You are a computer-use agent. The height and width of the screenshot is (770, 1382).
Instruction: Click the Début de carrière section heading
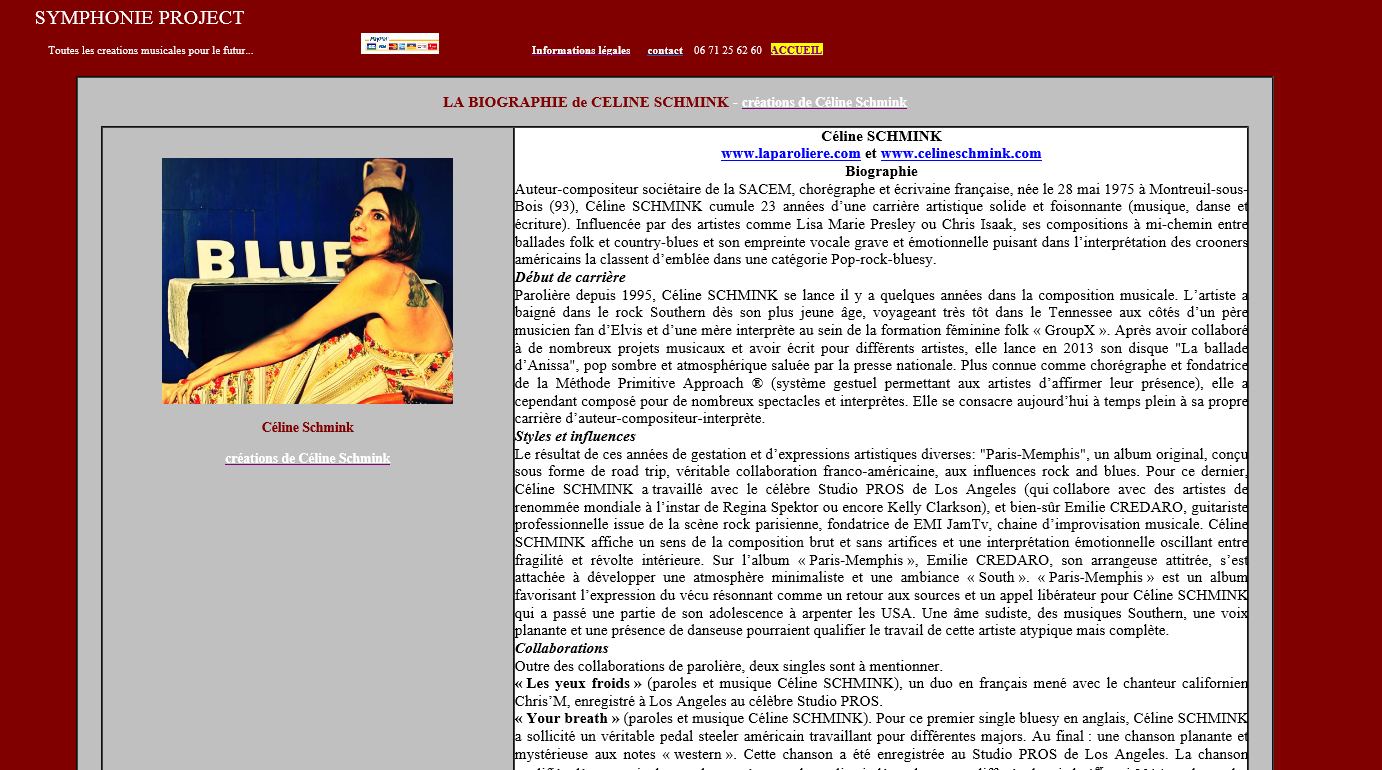tap(569, 278)
